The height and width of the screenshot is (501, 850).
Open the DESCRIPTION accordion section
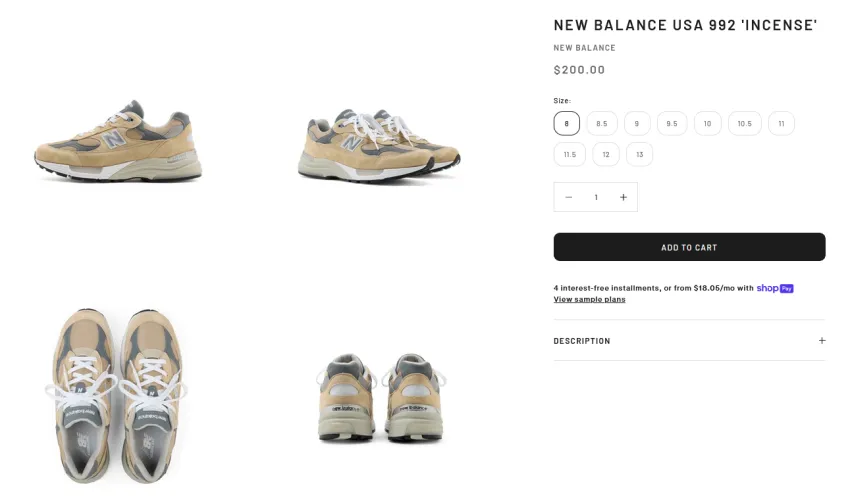pos(689,341)
